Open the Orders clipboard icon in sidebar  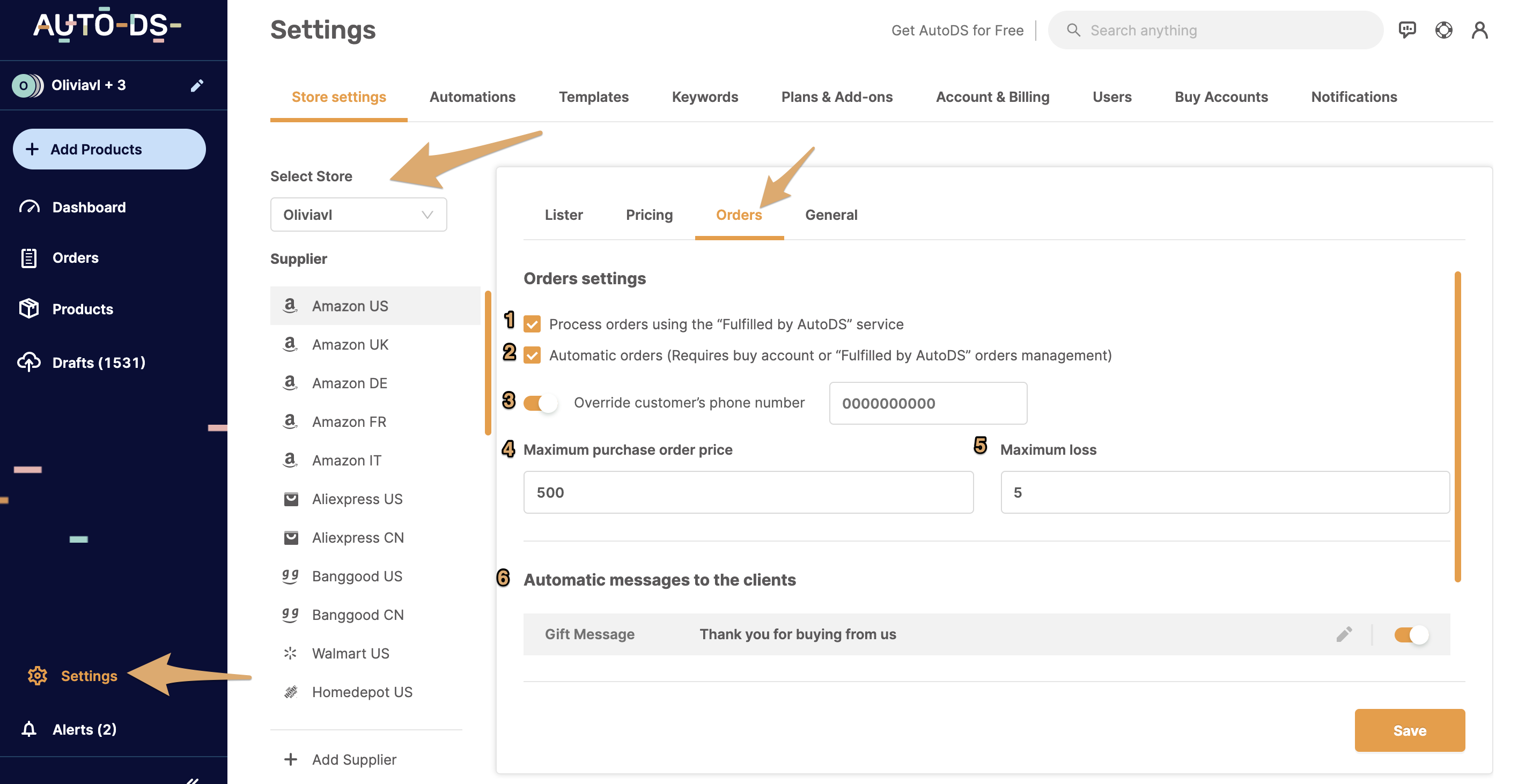pos(29,258)
